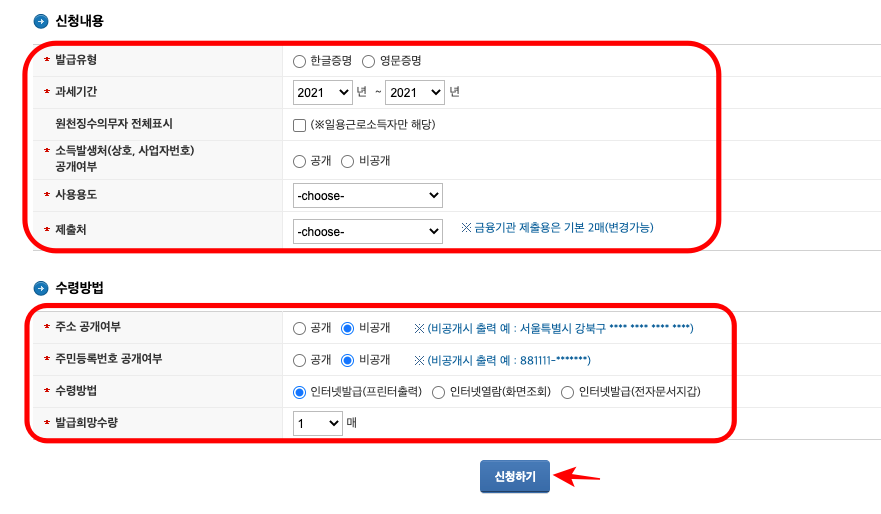881x514 pixels.
Task: Select 비공개 for 주소 공개여부
Action: coord(348,329)
